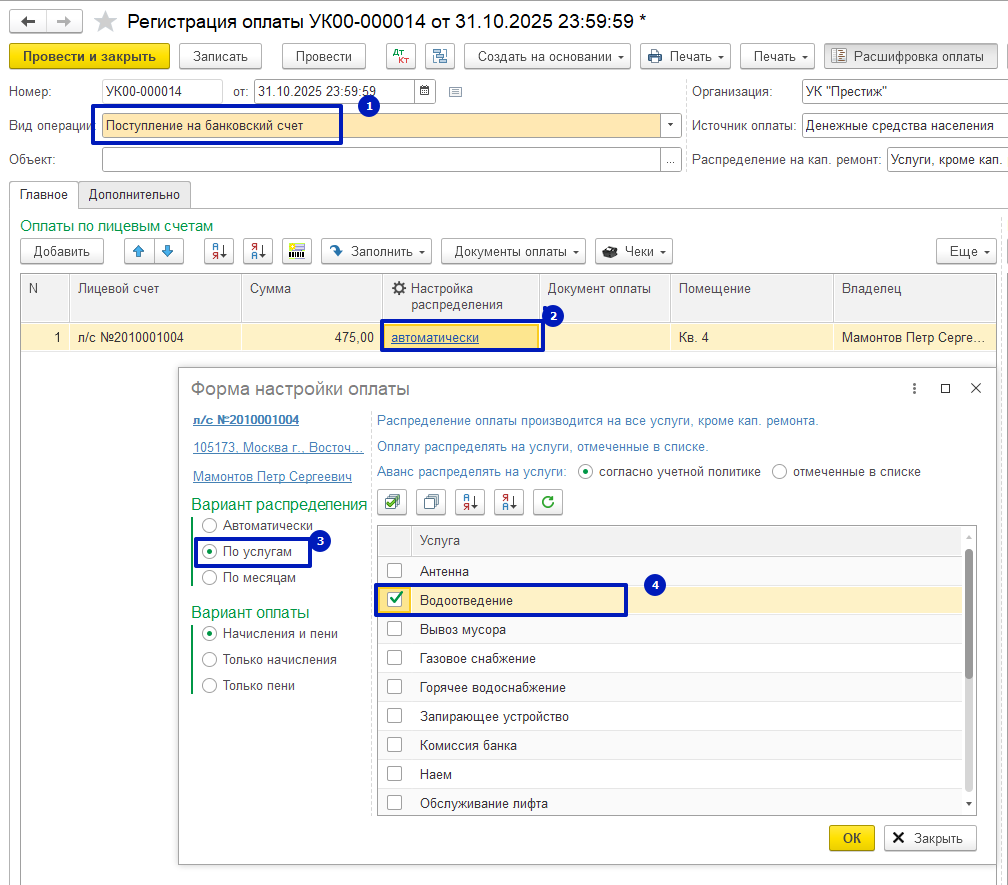
Task: Open 'Создать на основании' dropdown
Action: coord(548,57)
